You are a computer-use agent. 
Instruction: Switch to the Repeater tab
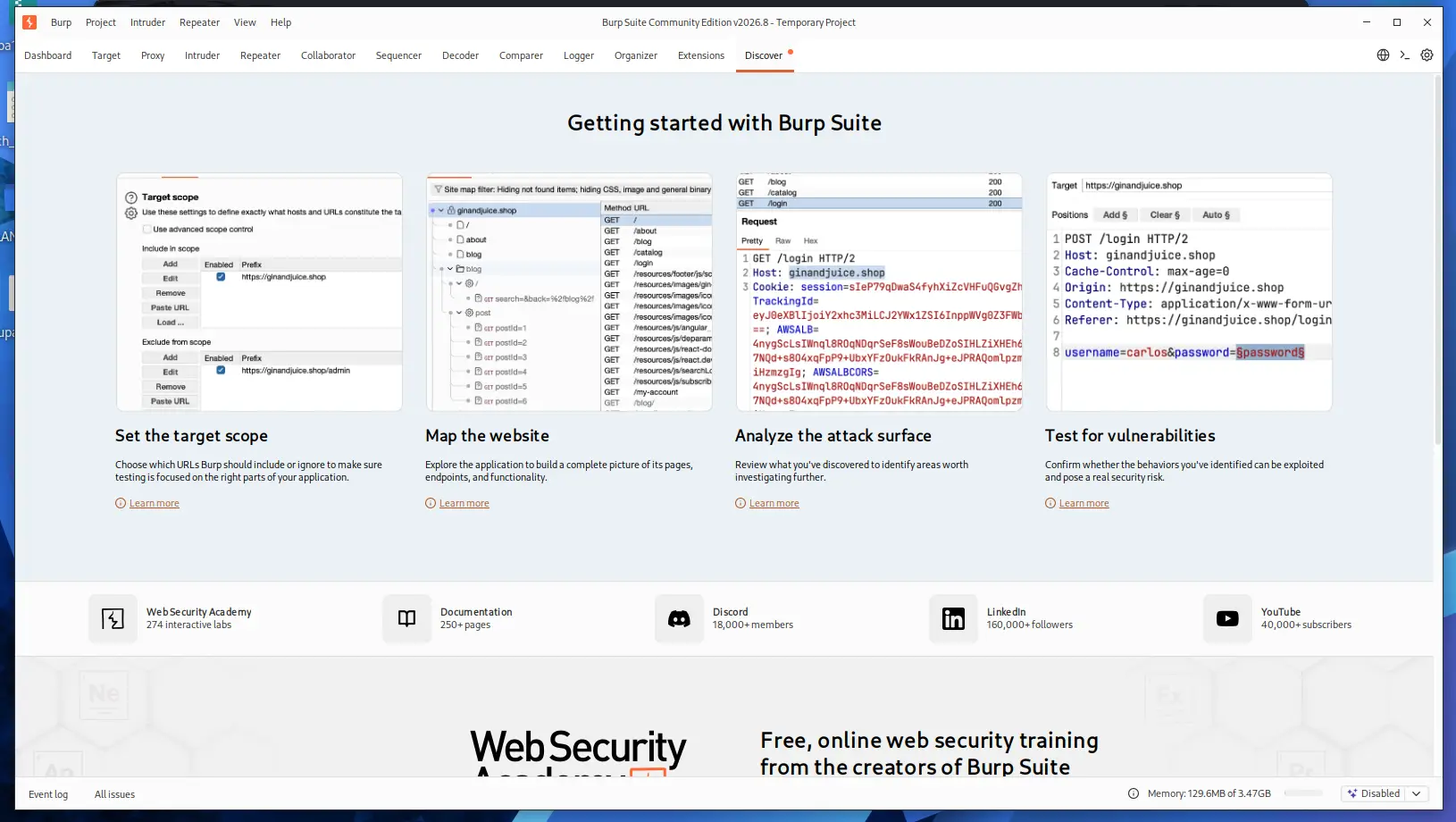(x=260, y=55)
